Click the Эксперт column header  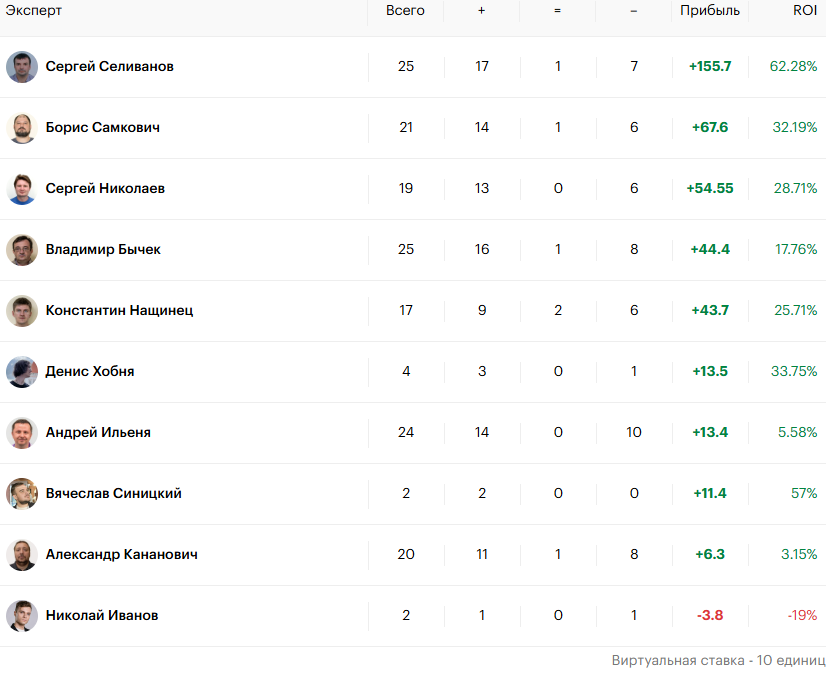pyautogui.click(x=33, y=11)
